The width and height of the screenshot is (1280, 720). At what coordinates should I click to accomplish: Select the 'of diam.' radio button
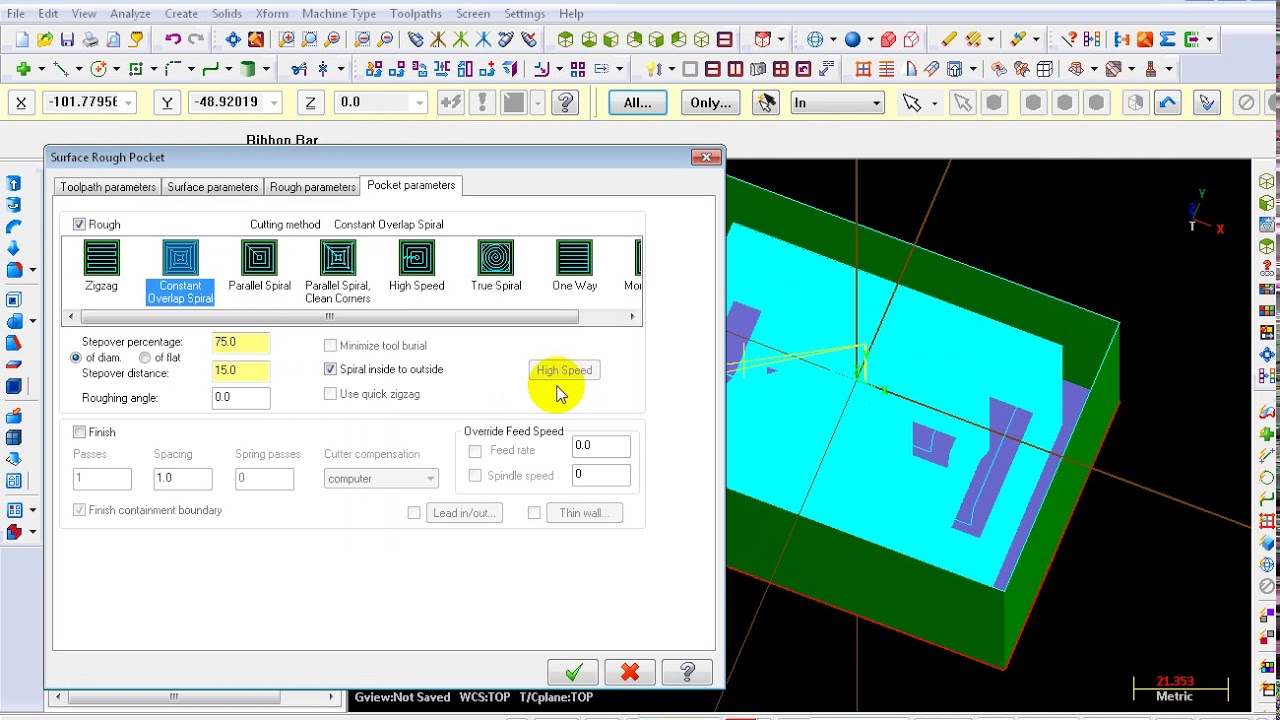point(76,358)
